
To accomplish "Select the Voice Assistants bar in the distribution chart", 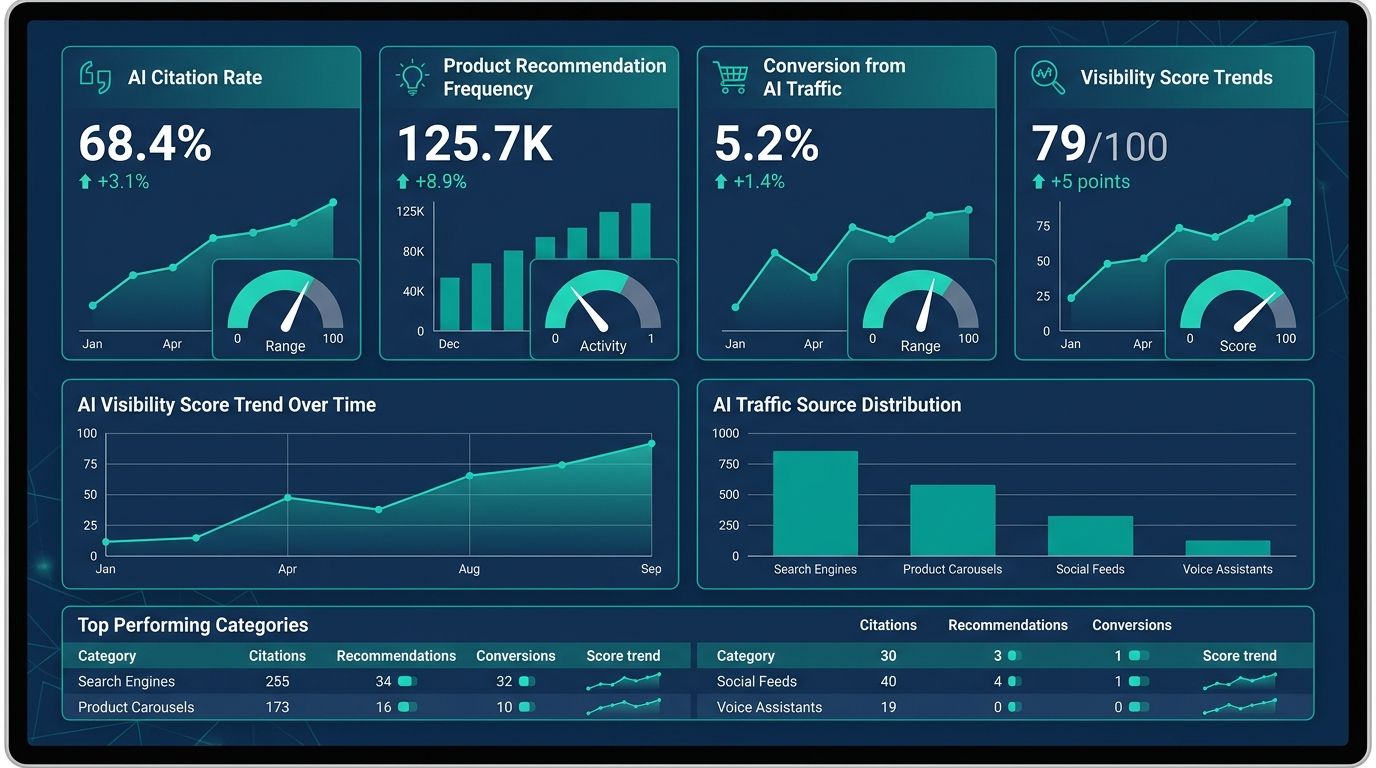I will point(1227,548).
